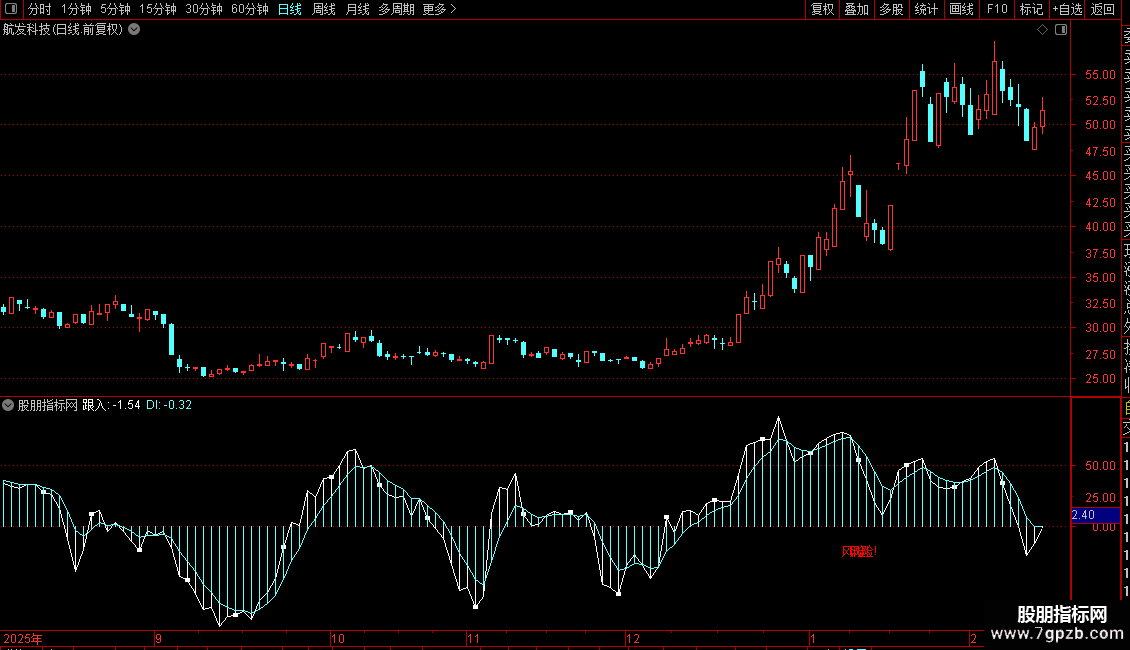The width and height of the screenshot is (1130, 650).
Task: Click the month 12 timeline marker
Action: 632,638
